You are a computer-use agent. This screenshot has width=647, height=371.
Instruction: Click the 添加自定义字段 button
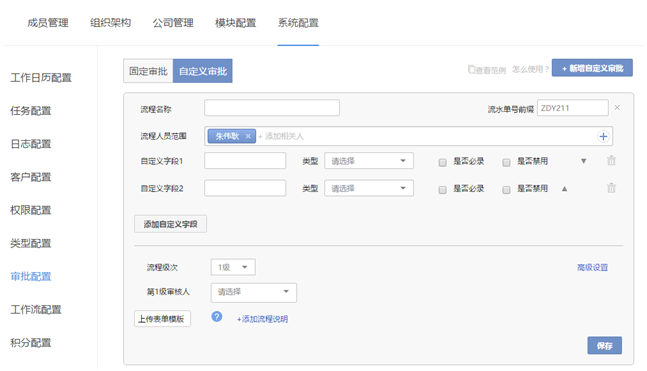(170, 224)
